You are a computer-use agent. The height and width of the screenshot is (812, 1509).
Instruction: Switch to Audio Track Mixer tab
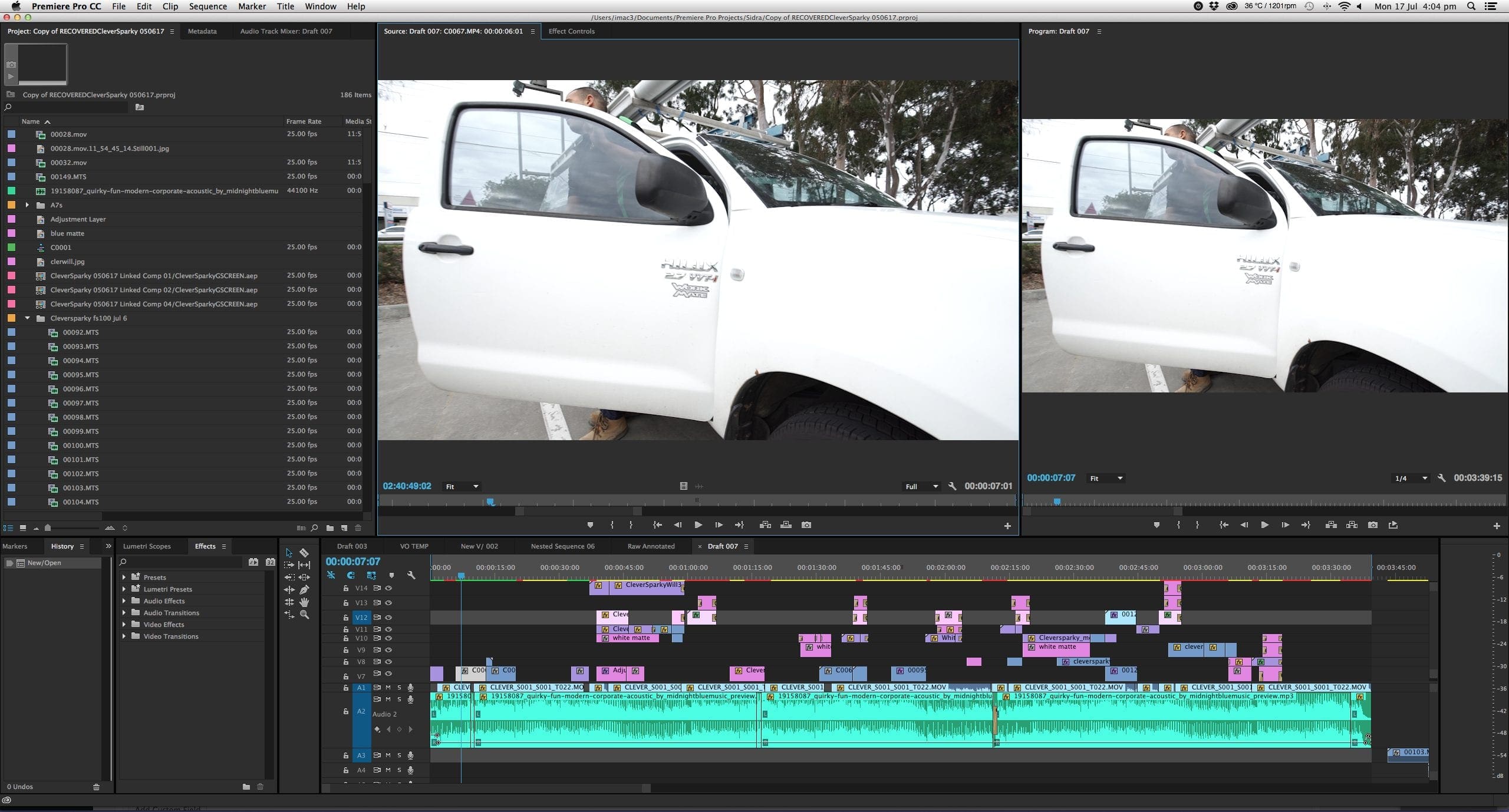pos(286,31)
